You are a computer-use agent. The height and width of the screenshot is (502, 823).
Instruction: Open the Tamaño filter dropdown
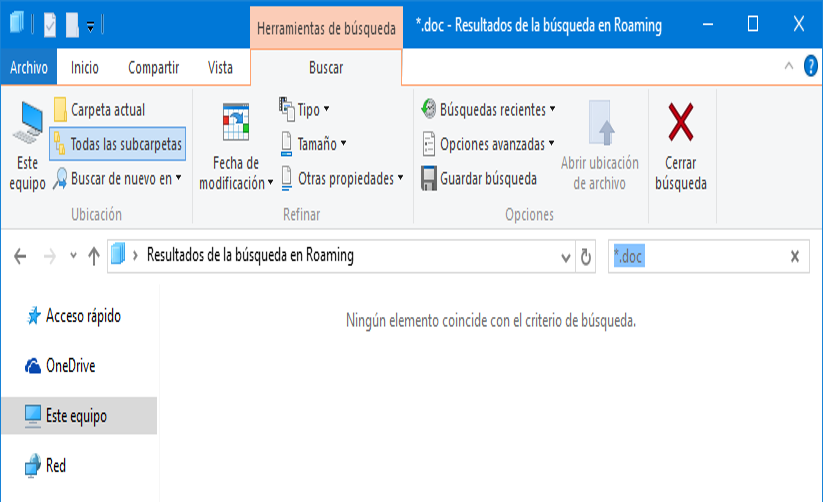point(313,144)
